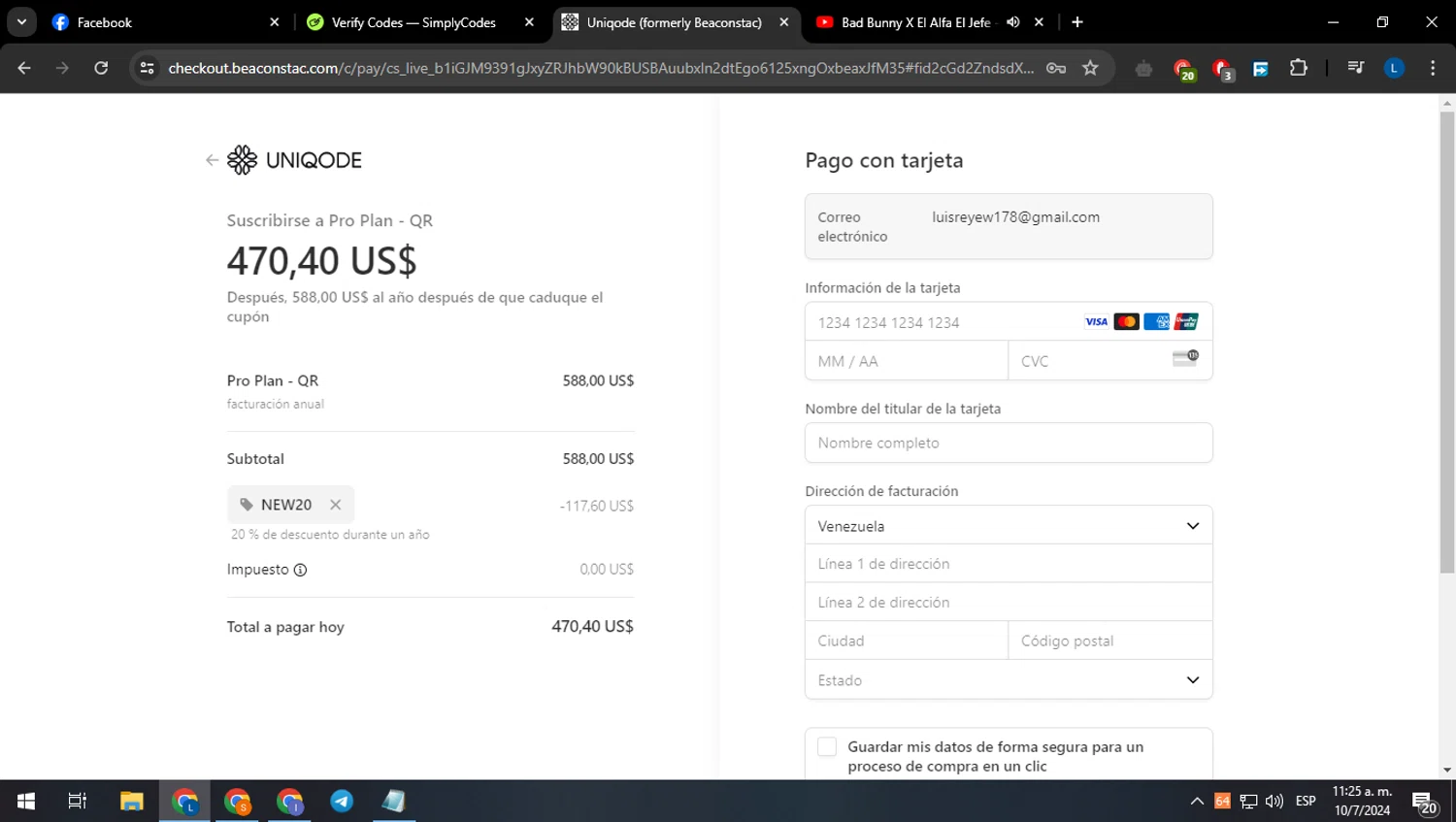This screenshot has height=822, width=1456.
Task: Click the page vertical scrollbar
Action: [x=1447, y=343]
